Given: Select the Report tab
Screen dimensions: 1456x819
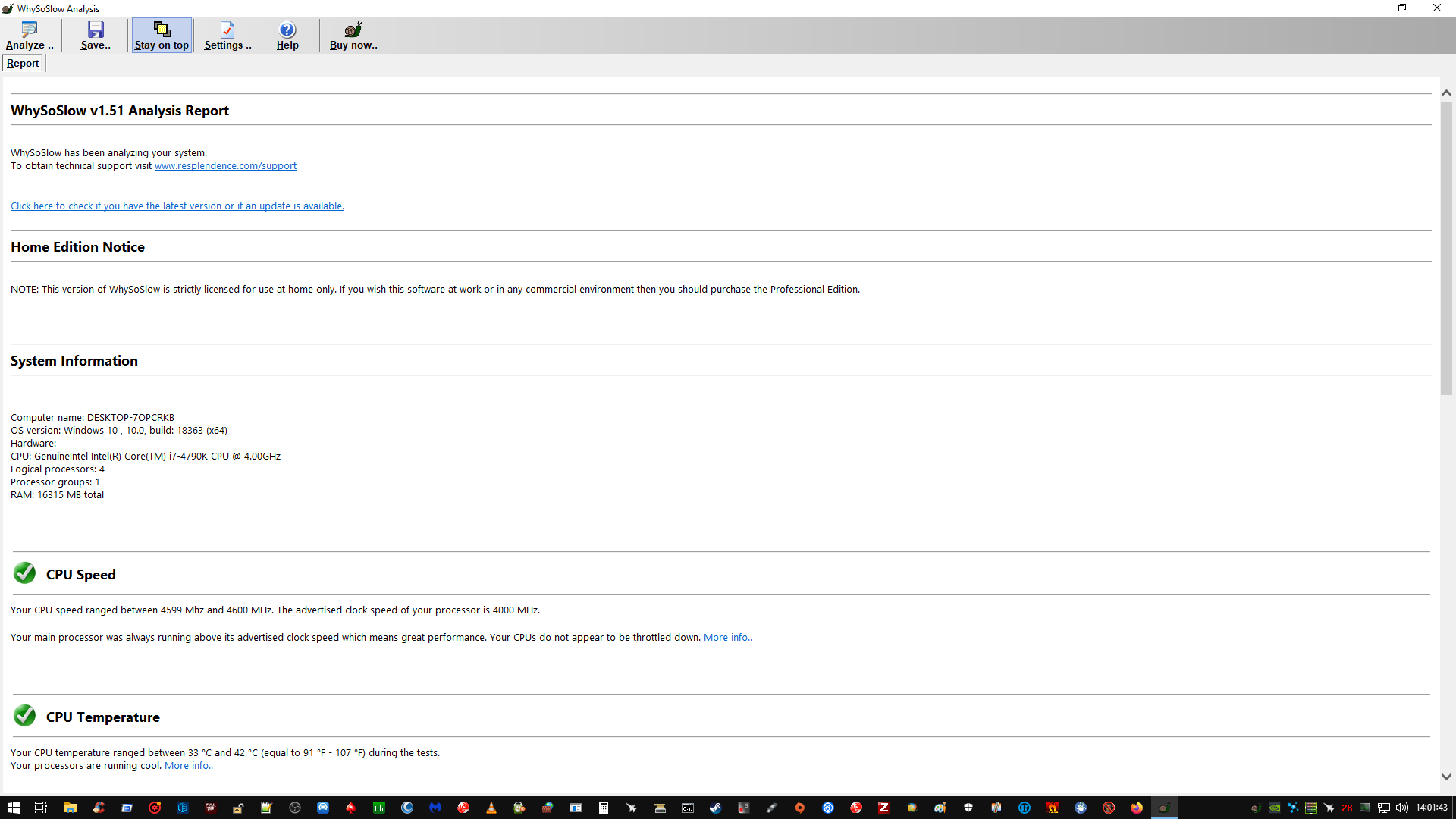Looking at the screenshot, I should point(23,64).
